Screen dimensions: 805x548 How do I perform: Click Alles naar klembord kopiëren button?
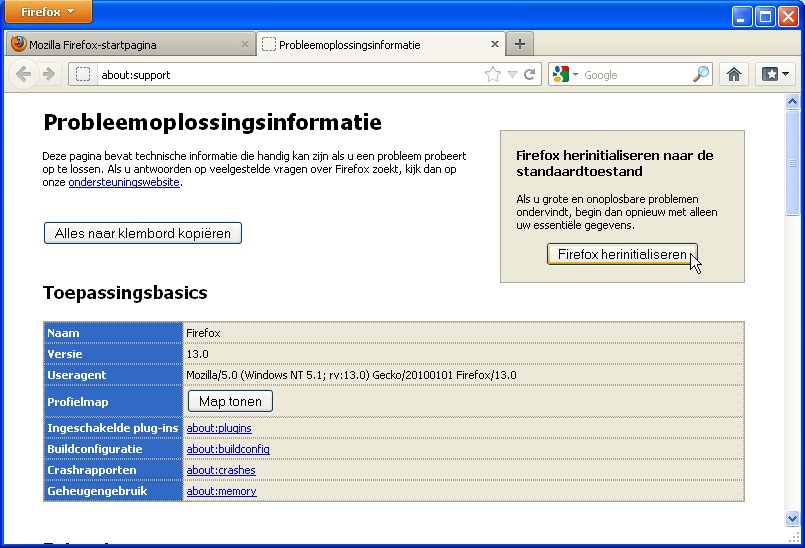[143, 233]
